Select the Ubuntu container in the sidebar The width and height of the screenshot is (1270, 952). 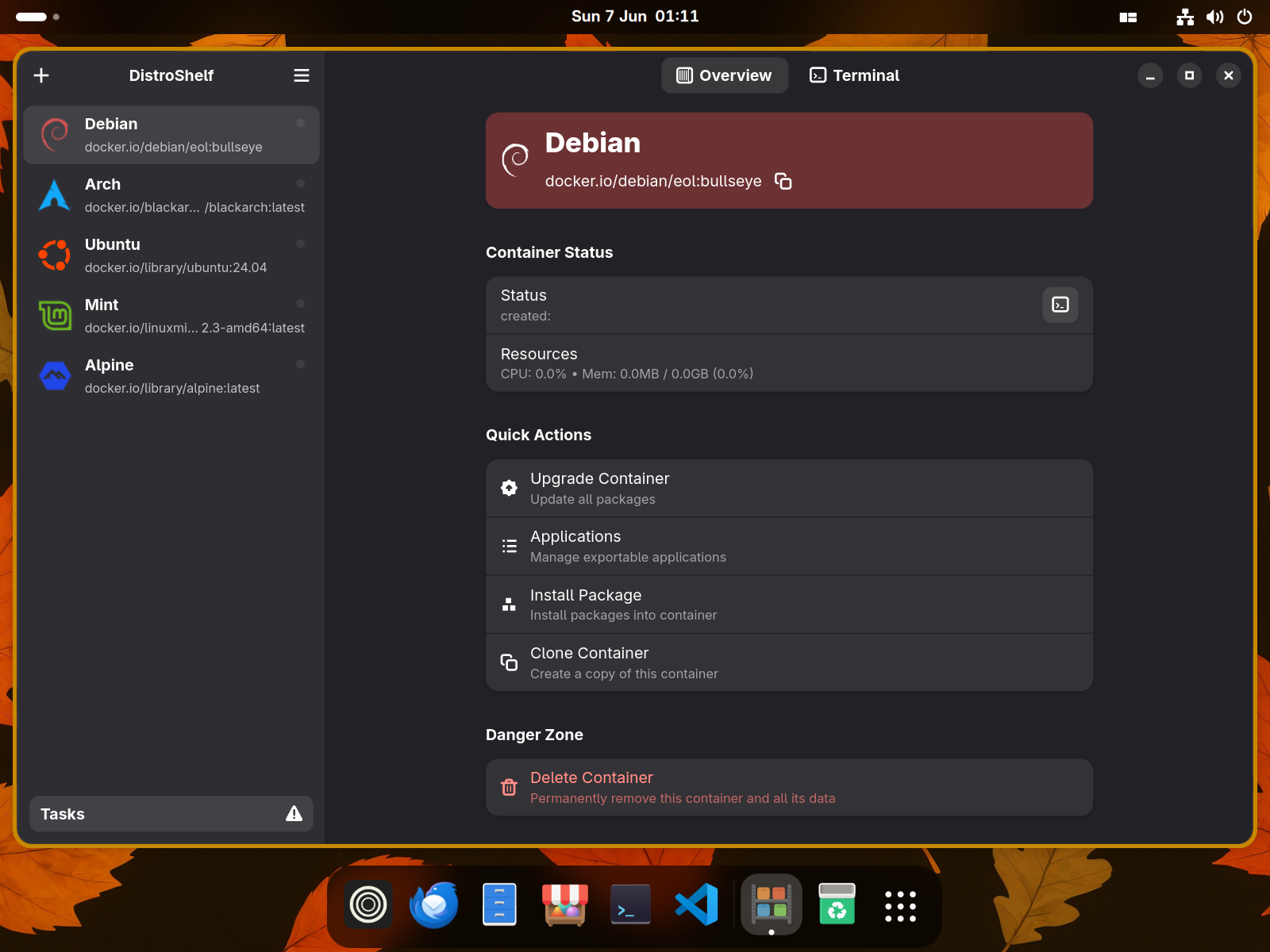(171, 255)
